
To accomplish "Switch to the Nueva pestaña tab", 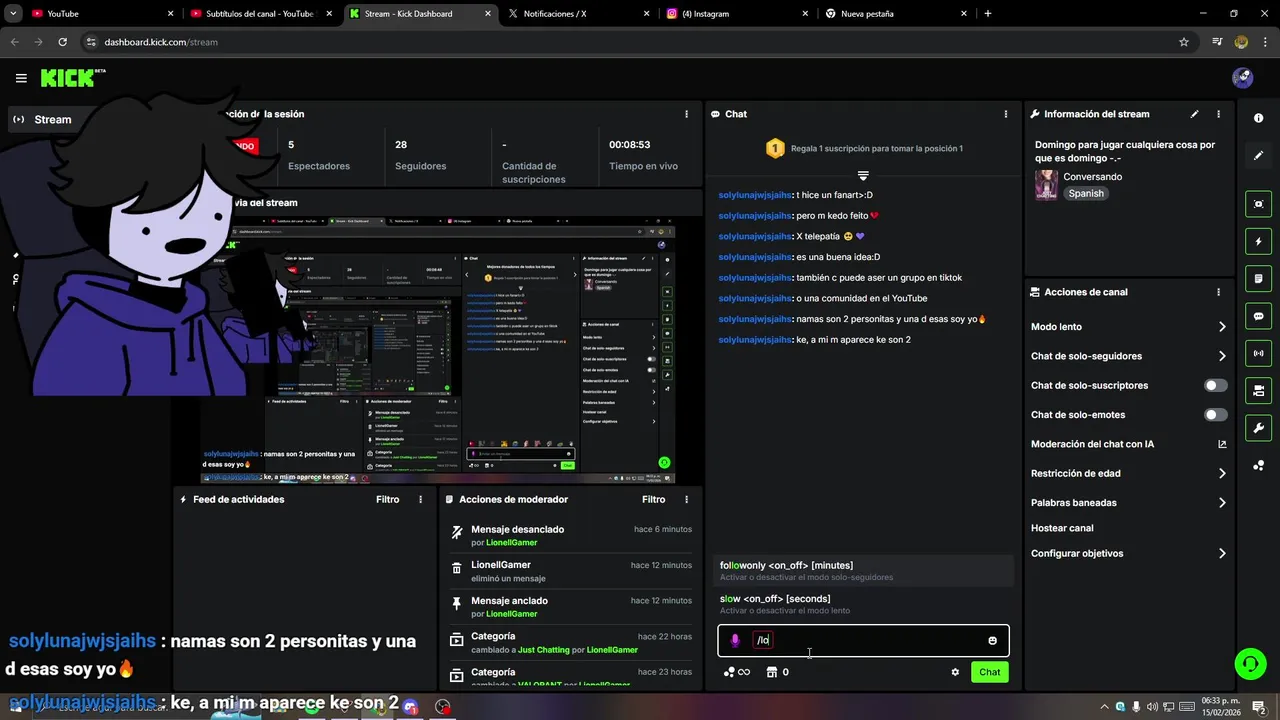I will 897,14.
